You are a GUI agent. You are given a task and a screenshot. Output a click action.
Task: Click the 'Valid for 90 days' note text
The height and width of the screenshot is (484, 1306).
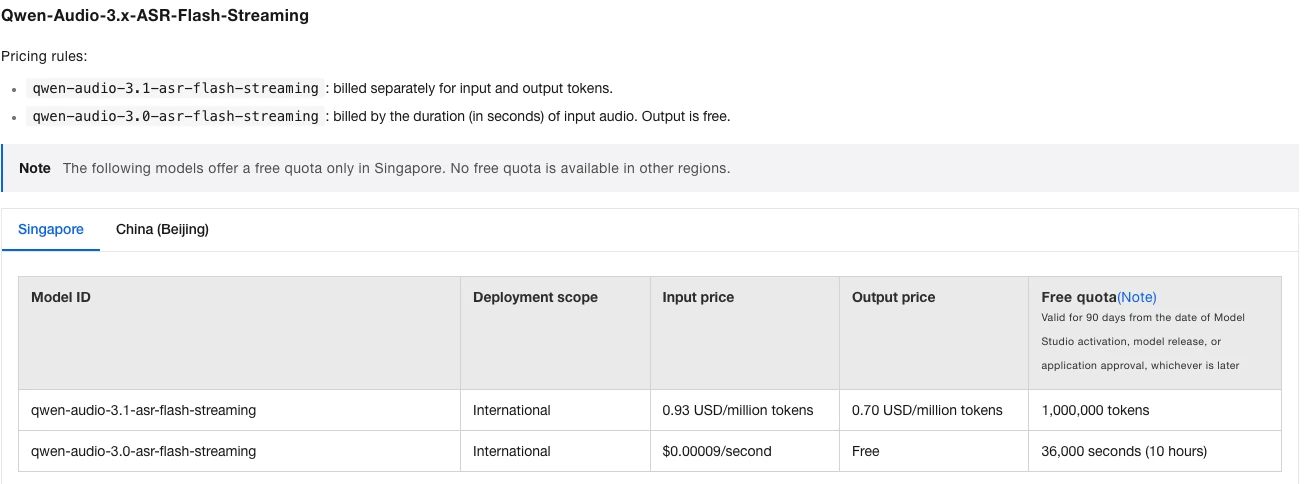[1143, 341]
